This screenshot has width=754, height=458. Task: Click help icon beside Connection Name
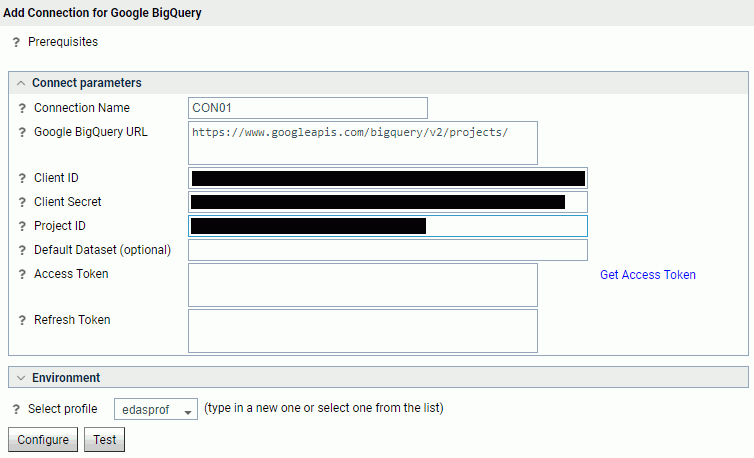click(x=22, y=108)
